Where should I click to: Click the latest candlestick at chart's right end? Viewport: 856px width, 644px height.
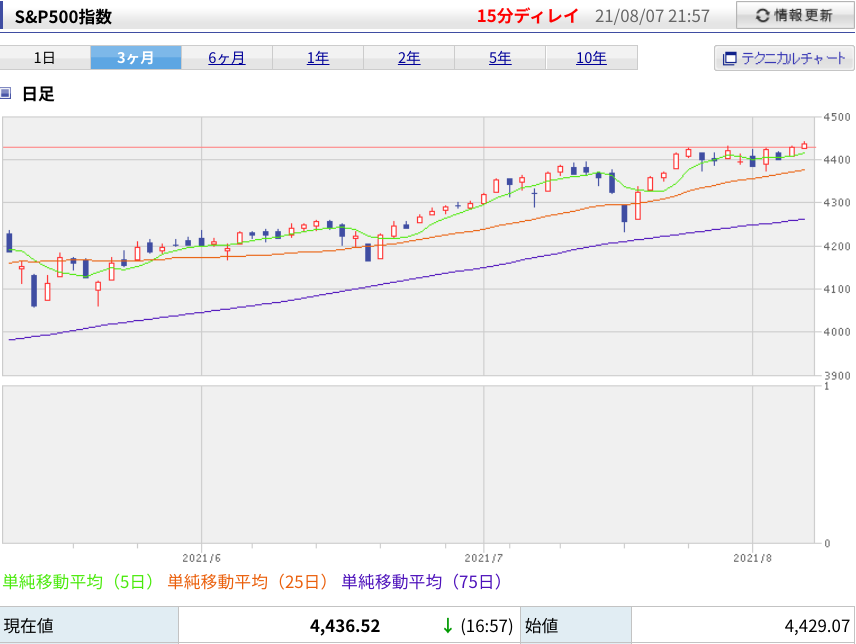pyautogui.click(x=804, y=146)
